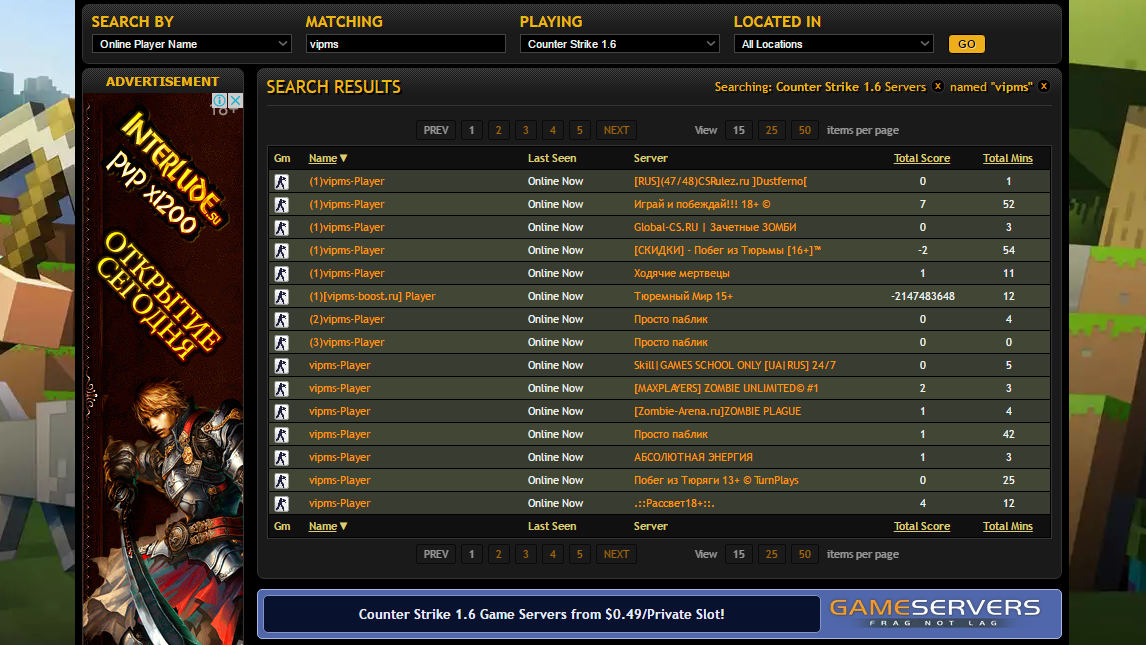Open player (2)vipms-Player
Viewport: 1146px width, 645px height.
point(346,319)
